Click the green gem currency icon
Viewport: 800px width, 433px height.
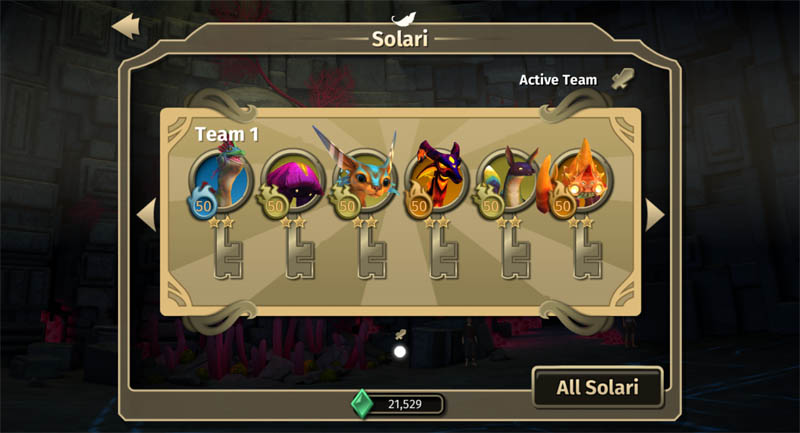pyautogui.click(x=362, y=404)
